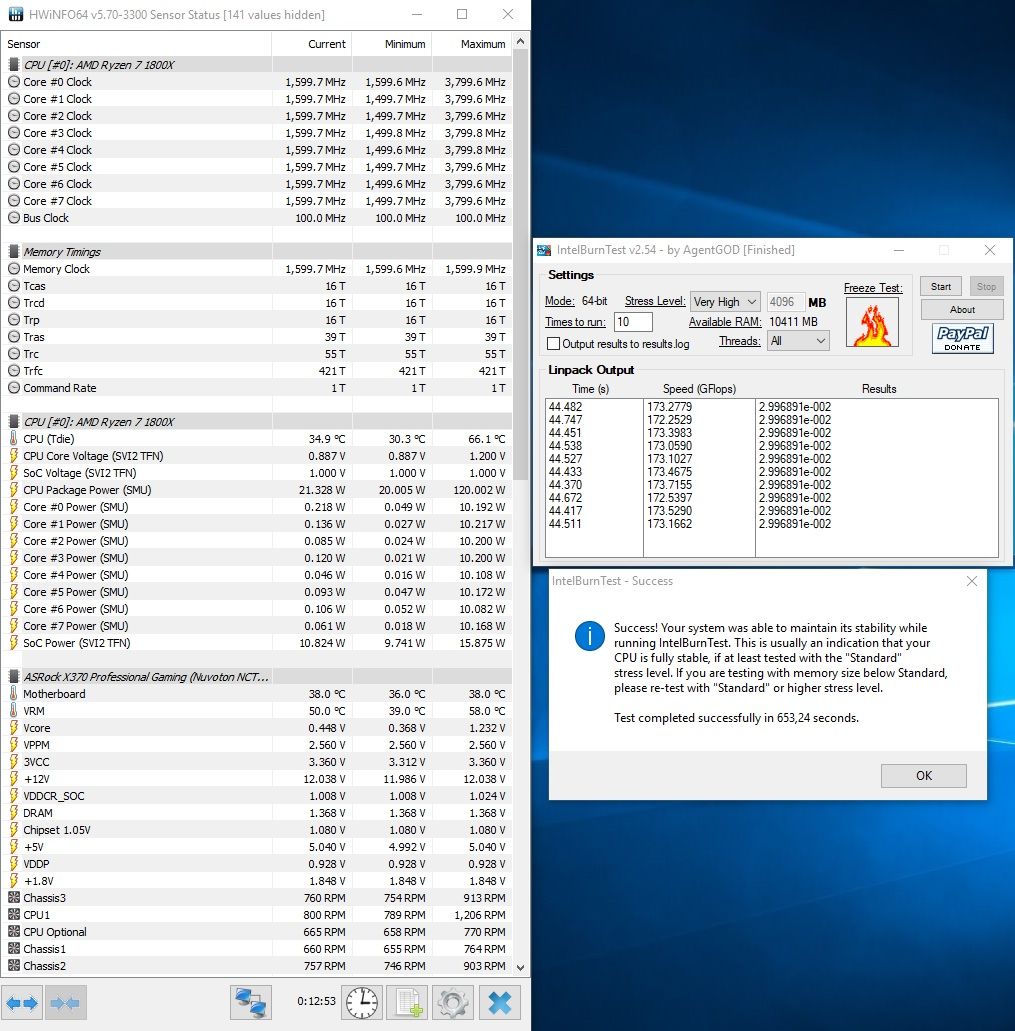Click the PayPal Donate button
This screenshot has width=1015, height=1031.
coord(962,339)
